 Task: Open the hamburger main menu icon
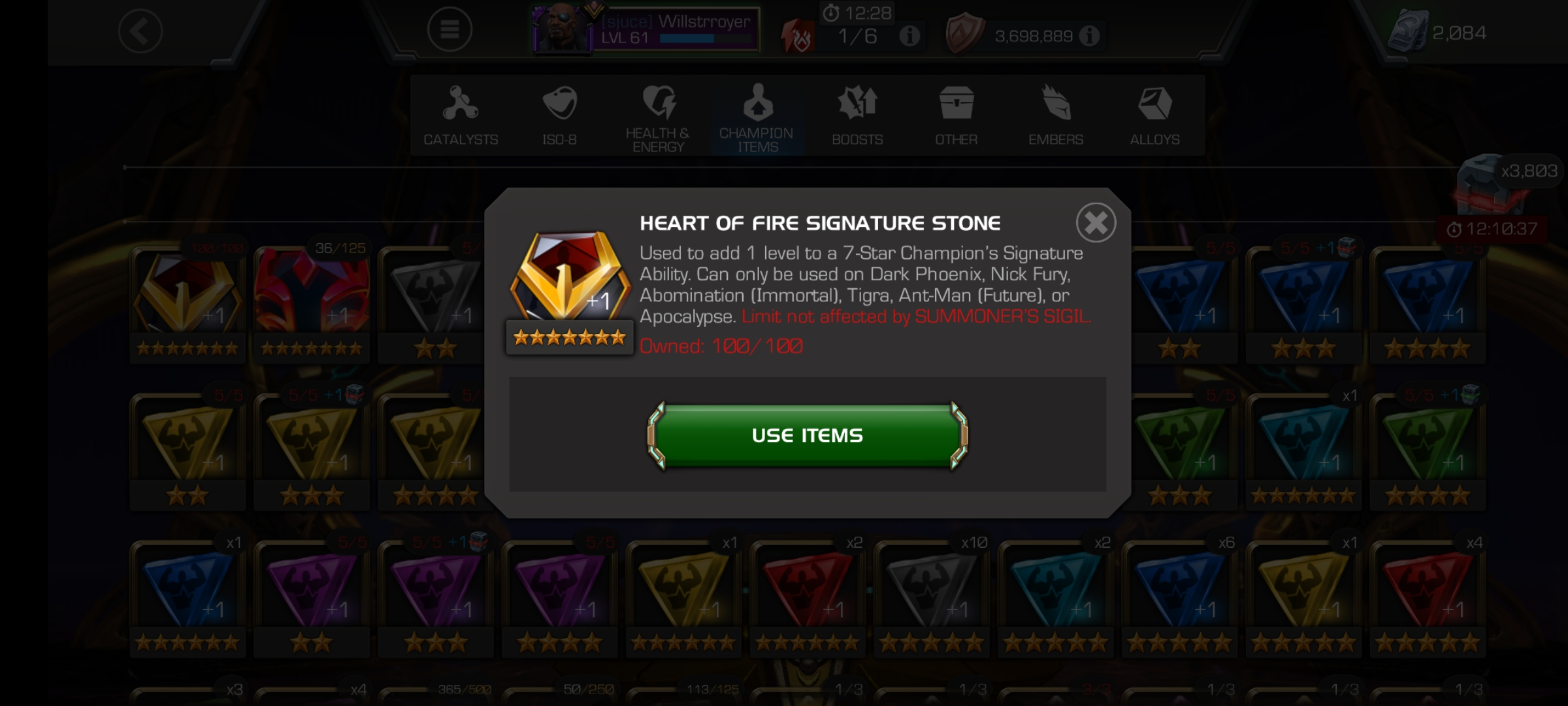(449, 29)
